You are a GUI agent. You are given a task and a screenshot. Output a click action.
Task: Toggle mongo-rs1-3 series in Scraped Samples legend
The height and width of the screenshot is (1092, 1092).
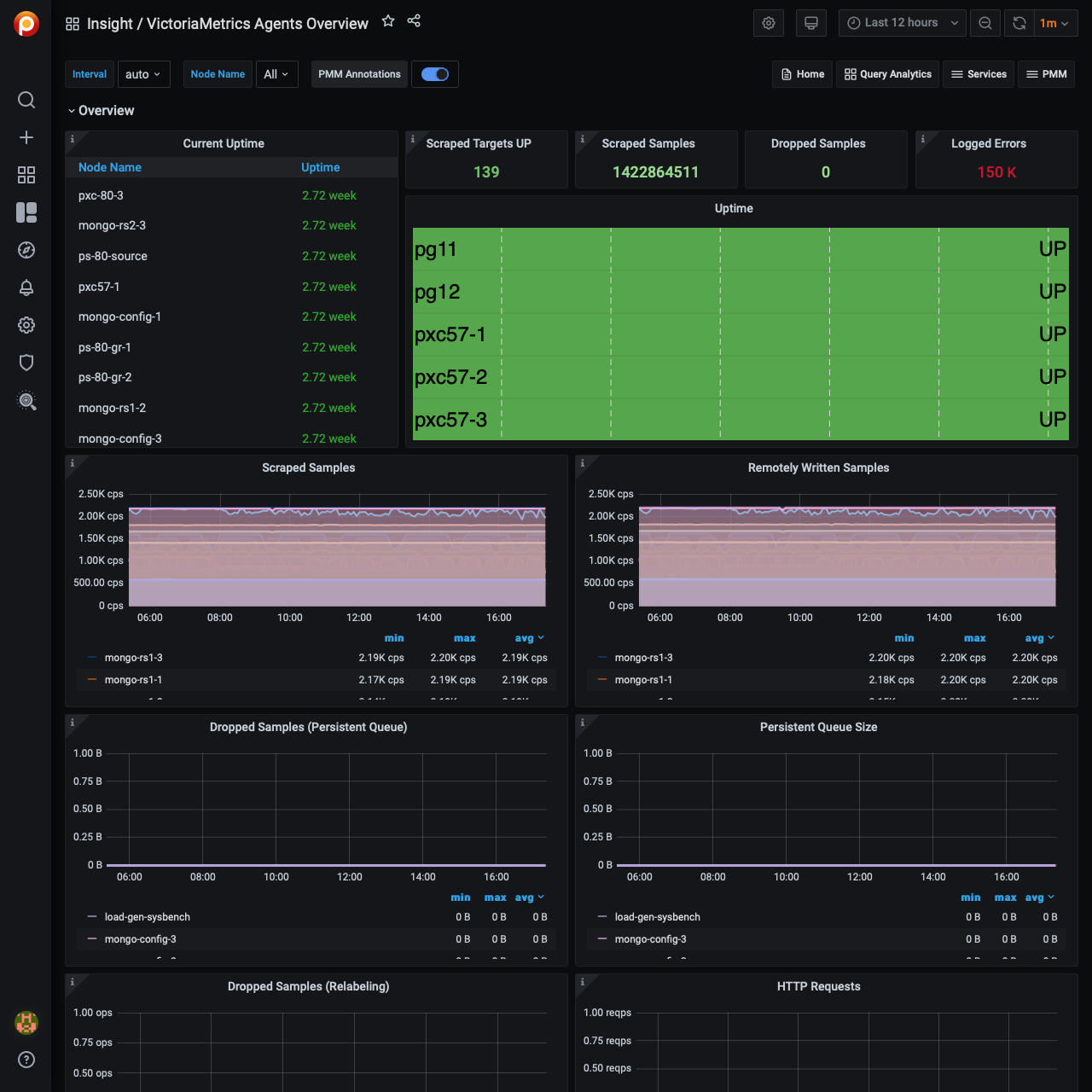coord(133,658)
